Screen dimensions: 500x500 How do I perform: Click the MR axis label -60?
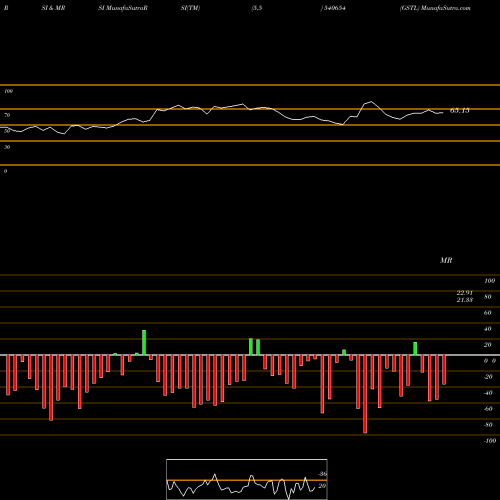(488, 409)
